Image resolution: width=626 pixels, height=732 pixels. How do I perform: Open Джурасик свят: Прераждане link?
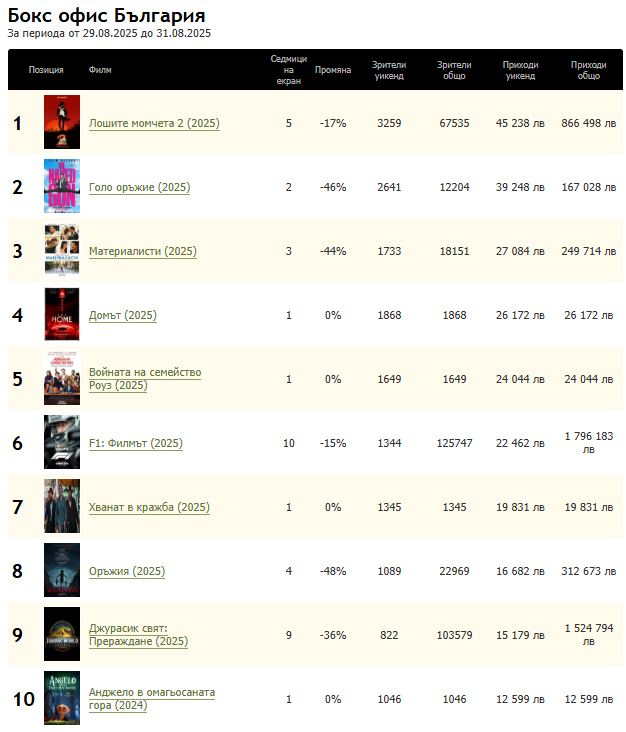[138, 635]
